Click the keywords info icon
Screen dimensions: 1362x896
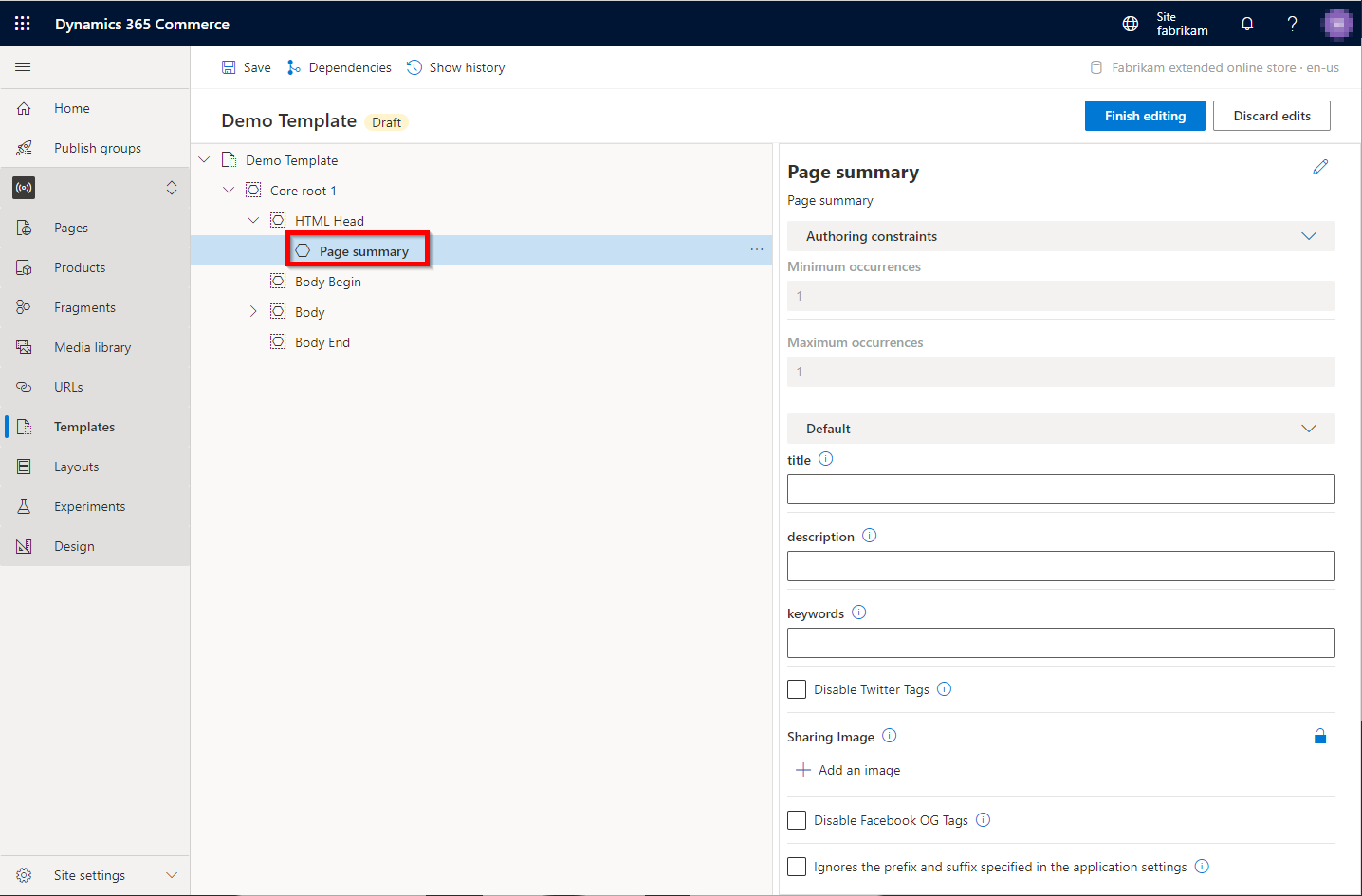pyautogui.click(x=858, y=613)
